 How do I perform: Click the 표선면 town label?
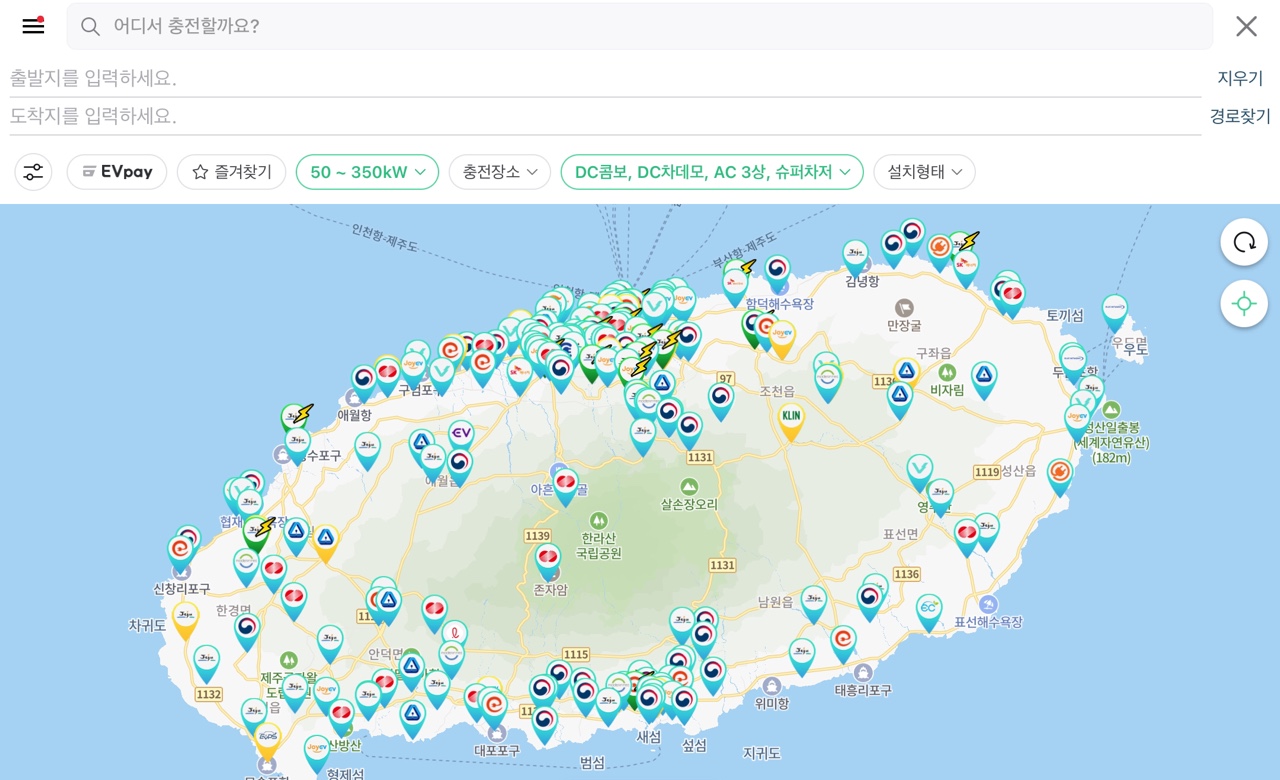click(900, 534)
